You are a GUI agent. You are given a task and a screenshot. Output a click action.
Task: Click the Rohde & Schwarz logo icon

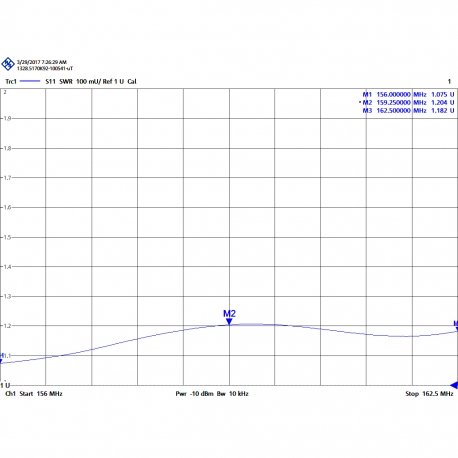(8, 64)
